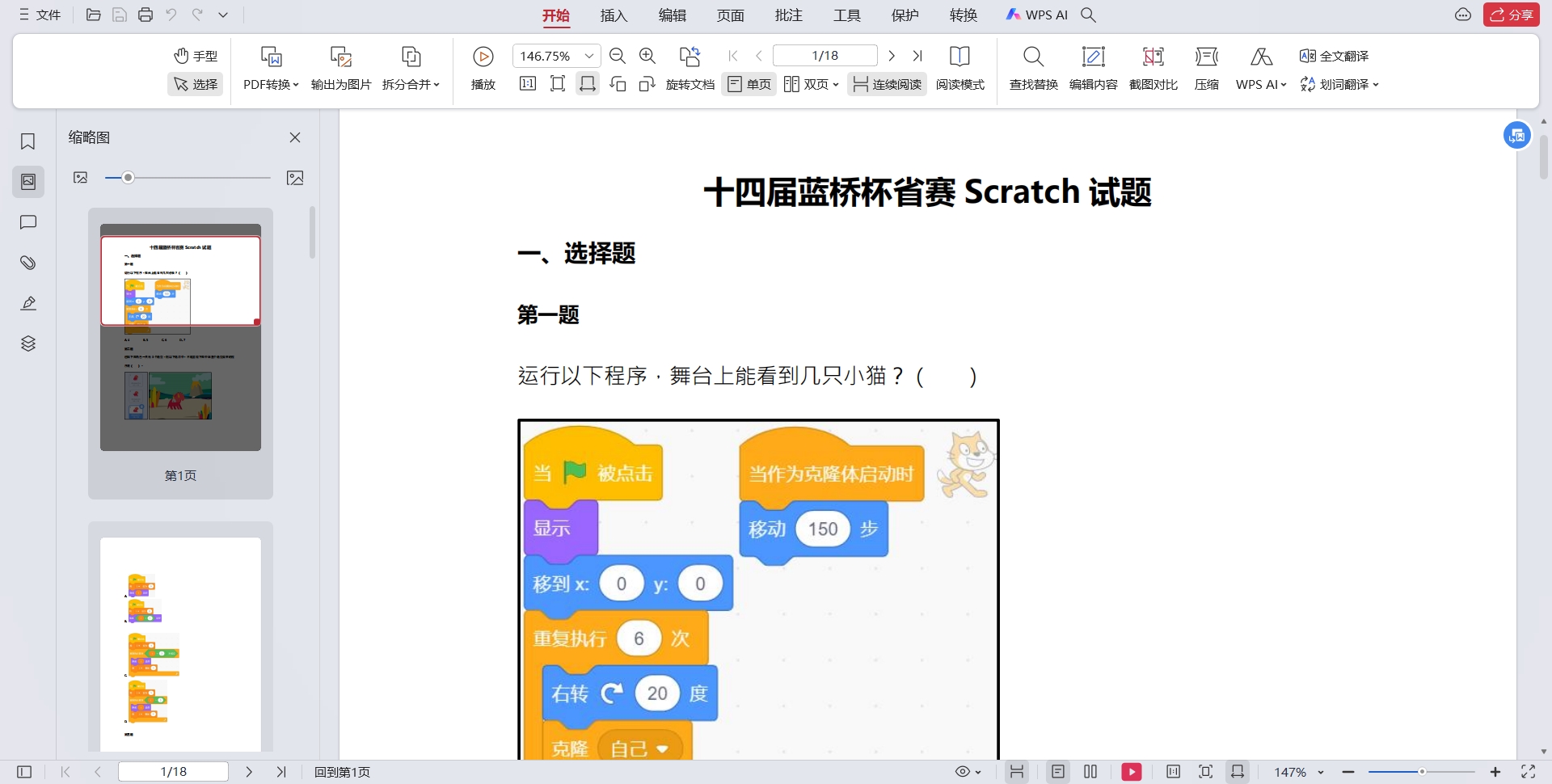
Task: Click the red play button in status bar
Action: [x=1132, y=772]
